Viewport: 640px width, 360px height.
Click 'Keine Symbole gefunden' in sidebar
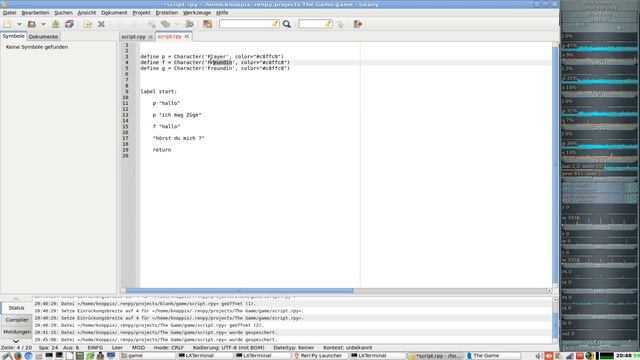tap(37, 47)
